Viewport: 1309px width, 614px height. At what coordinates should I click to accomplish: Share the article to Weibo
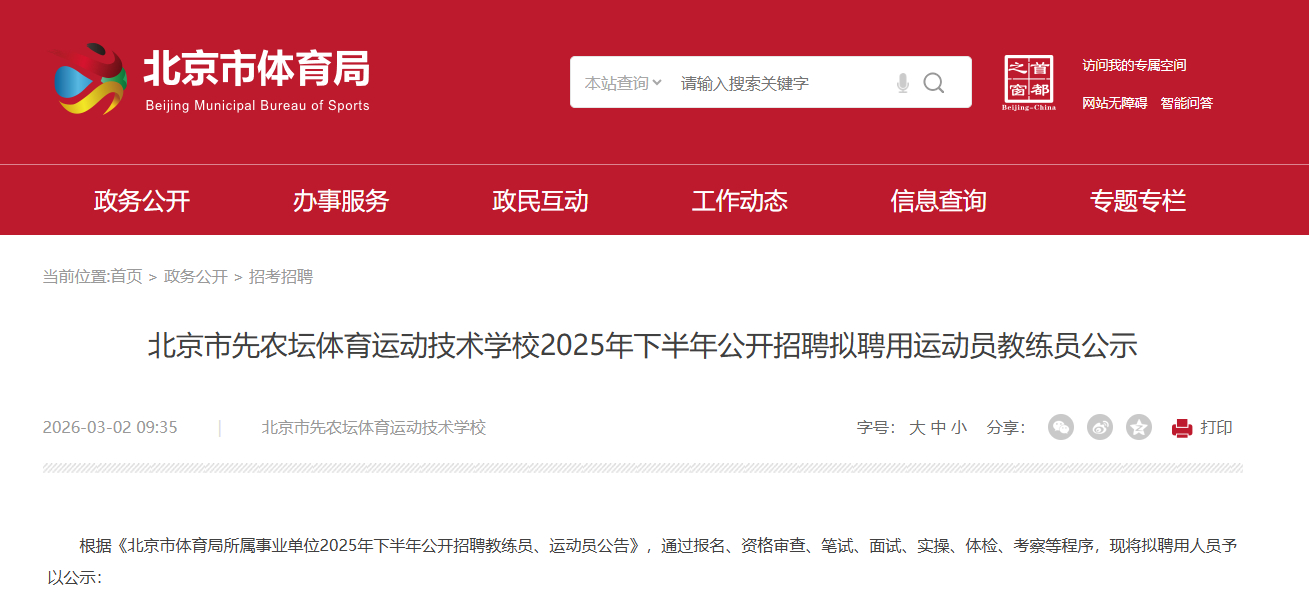coord(1100,427)
